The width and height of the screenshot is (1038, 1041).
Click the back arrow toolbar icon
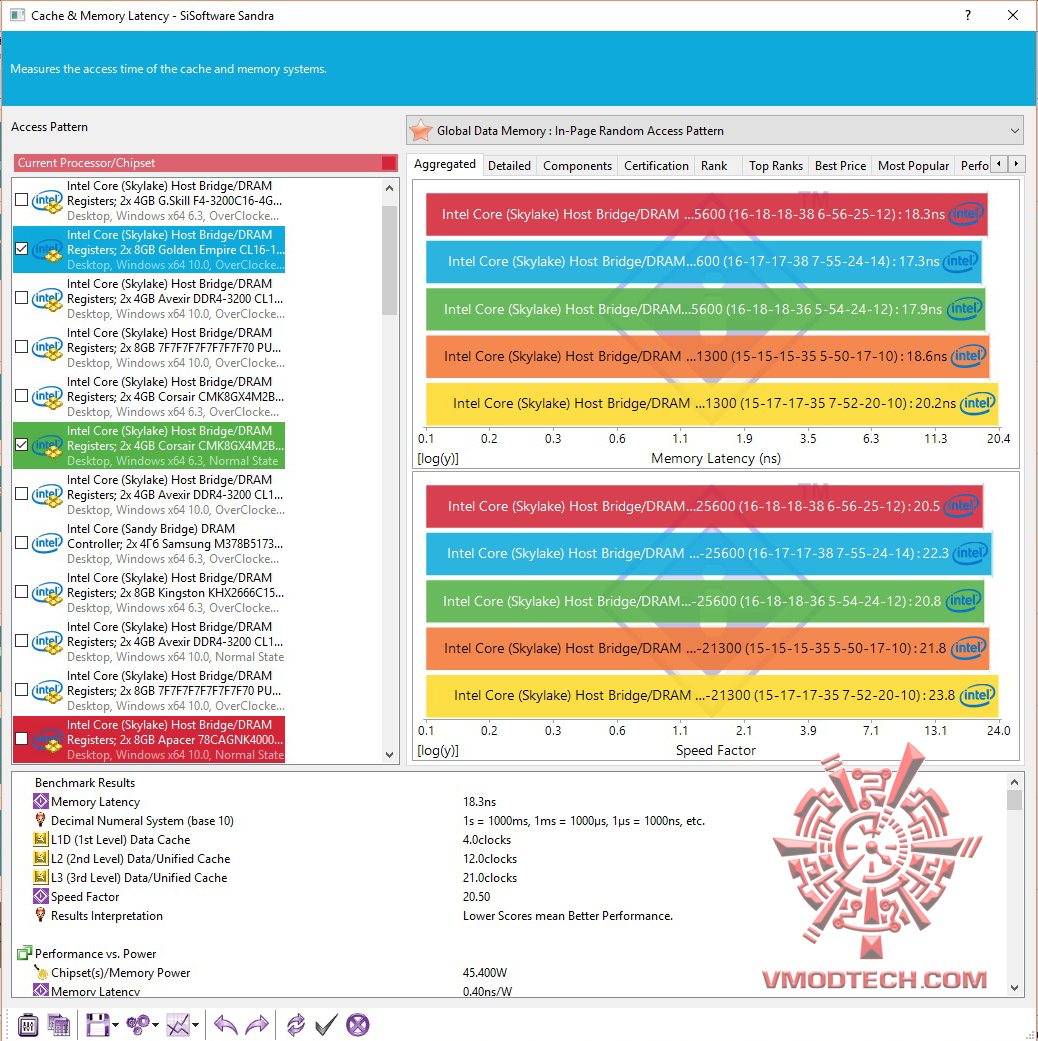[226, 1025]
